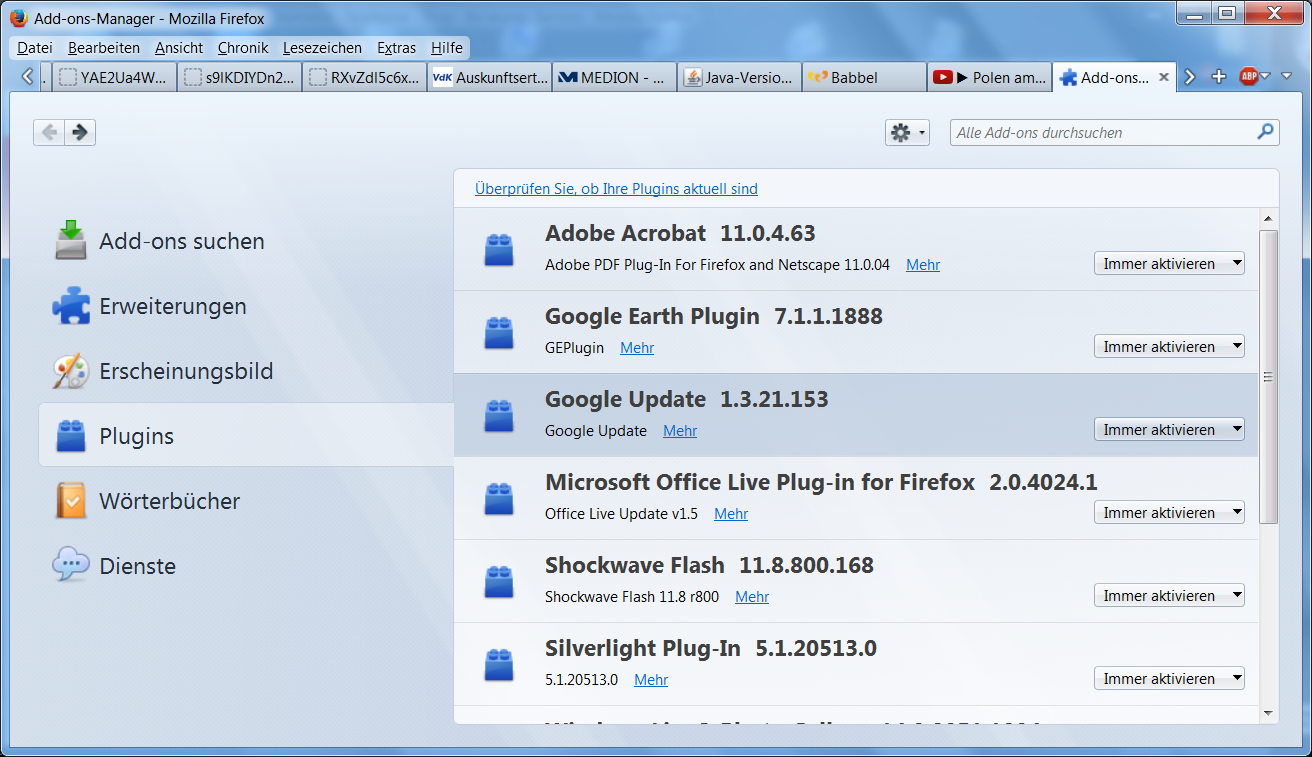Screen dimensions: 1312x757
Task: Switch to the Polen am... YouTube tab
Action: click(x=989, y=77)
